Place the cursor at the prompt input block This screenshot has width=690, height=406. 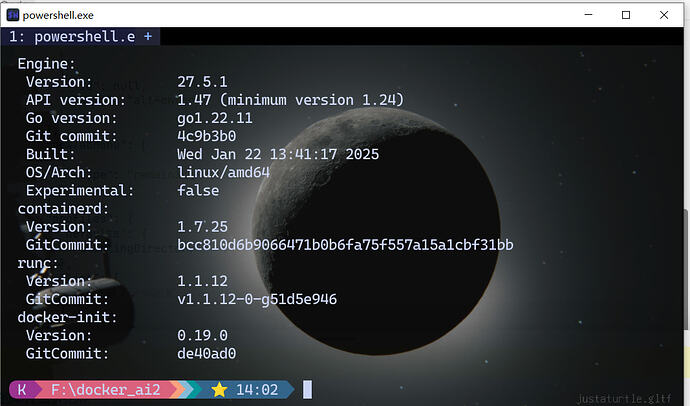coord(308,390)
